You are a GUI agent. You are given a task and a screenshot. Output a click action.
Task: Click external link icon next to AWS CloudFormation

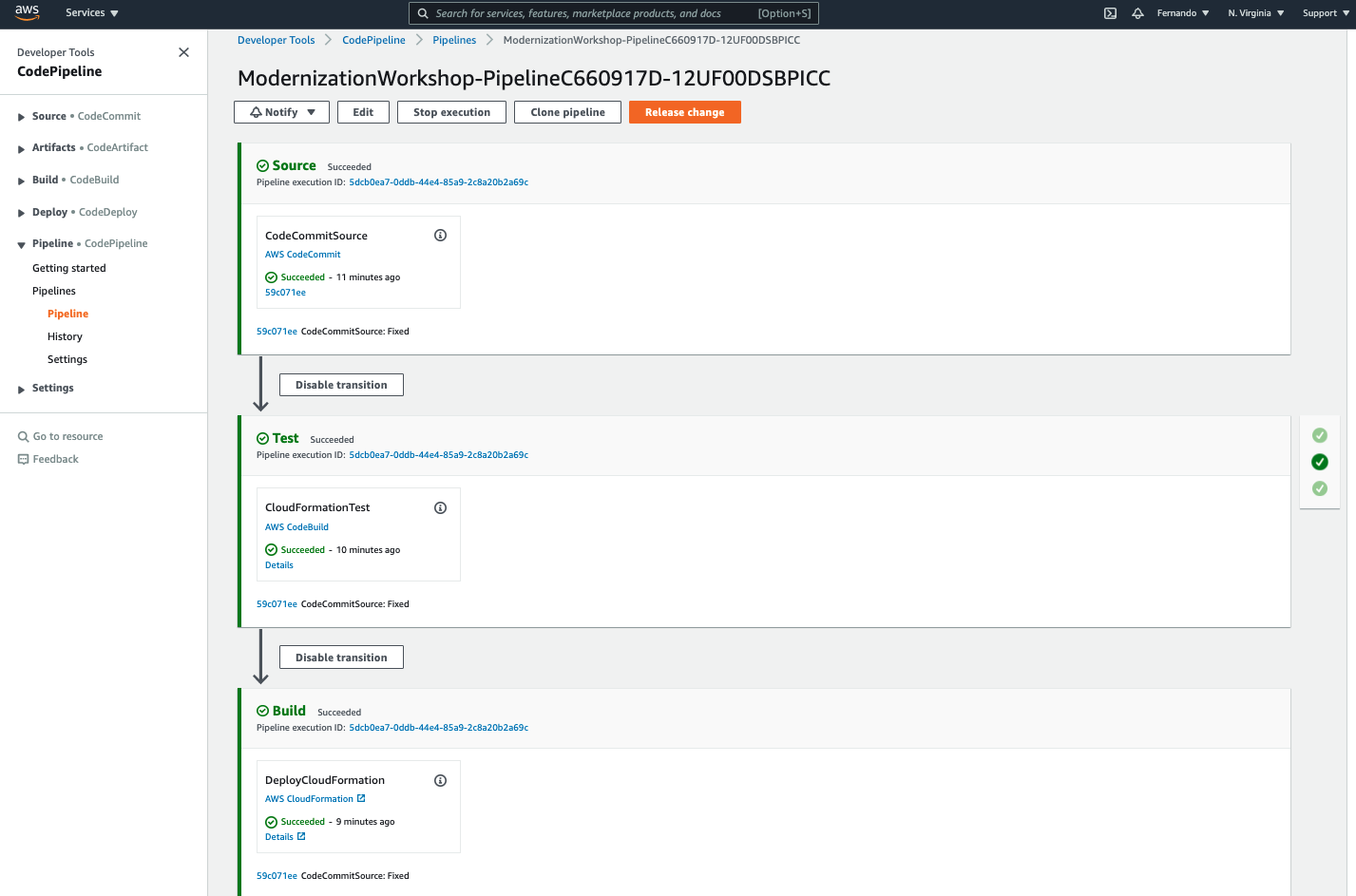[x=361, y=798]
